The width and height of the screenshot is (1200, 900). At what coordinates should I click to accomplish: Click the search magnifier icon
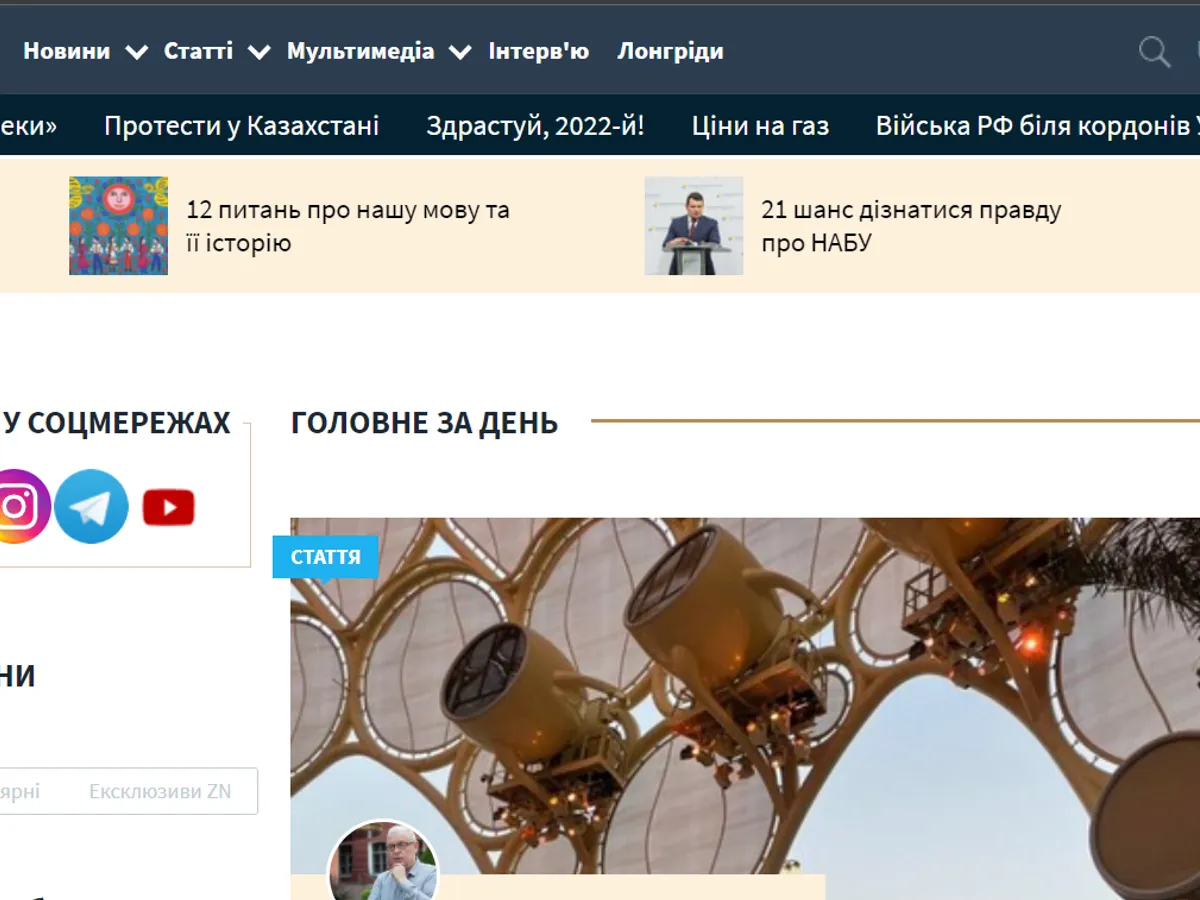coord(1154,52)
